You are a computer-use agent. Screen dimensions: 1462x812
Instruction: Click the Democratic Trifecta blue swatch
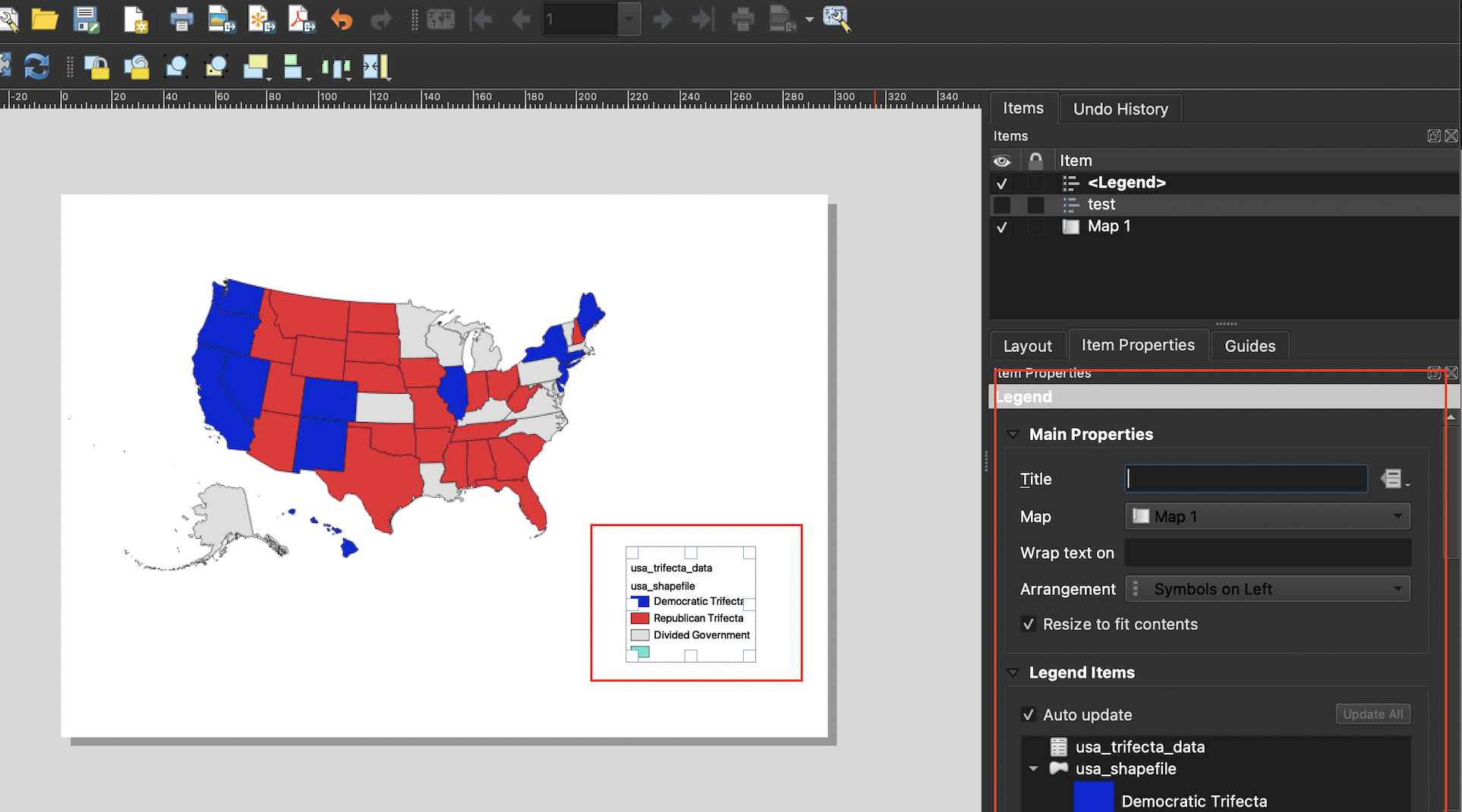pyautogui.click(x=1094, y=798)
